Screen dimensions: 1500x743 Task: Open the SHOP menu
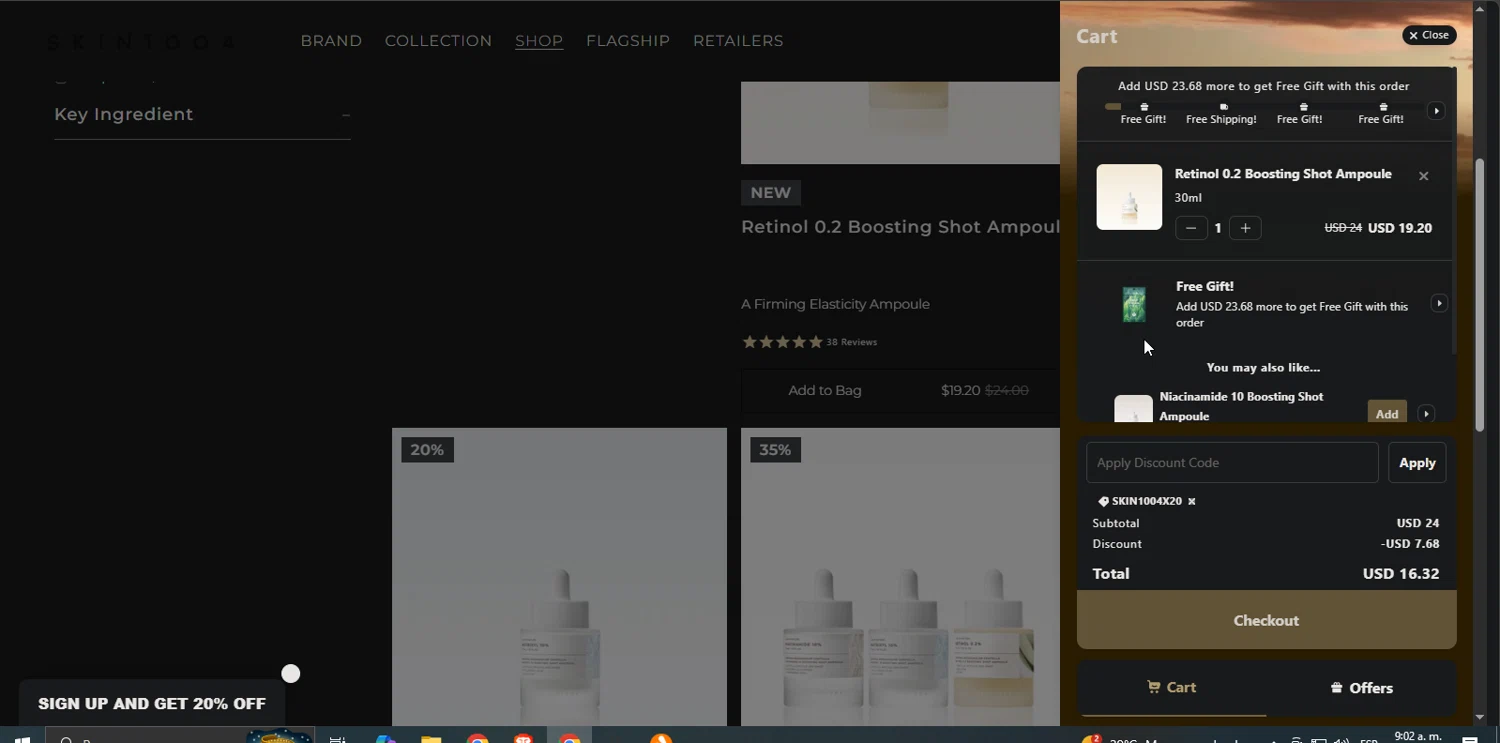click(x=539, y=41)
